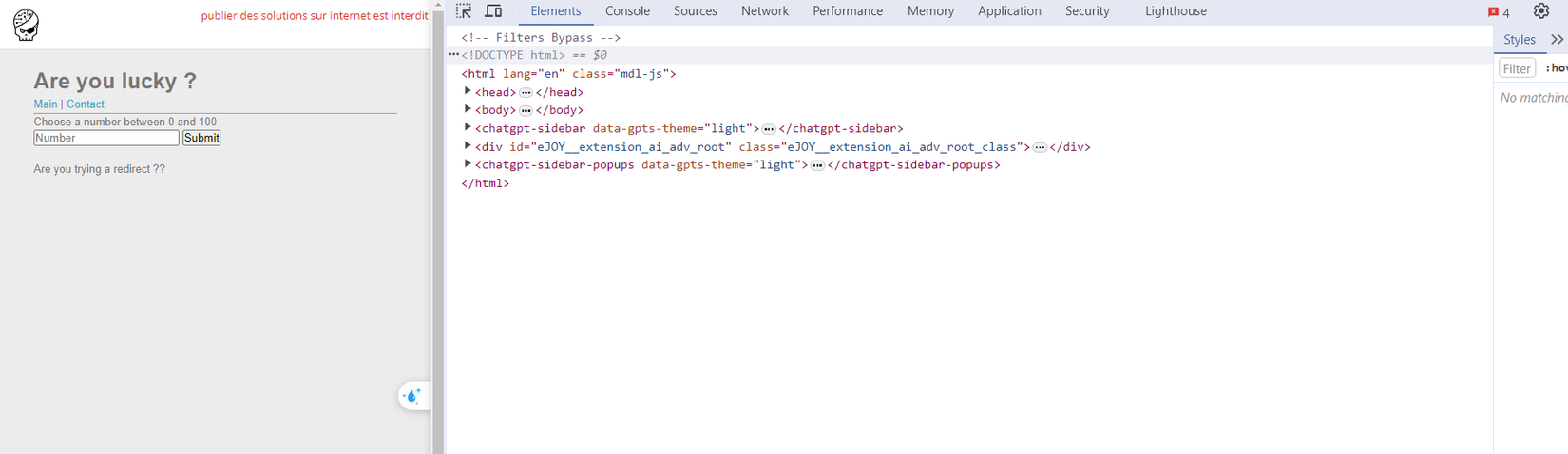The height and width of the screenshot is (454, 1568).
Task: Click ellipsis badge in chatgpt-sidebar node
Action: [769, 129]
